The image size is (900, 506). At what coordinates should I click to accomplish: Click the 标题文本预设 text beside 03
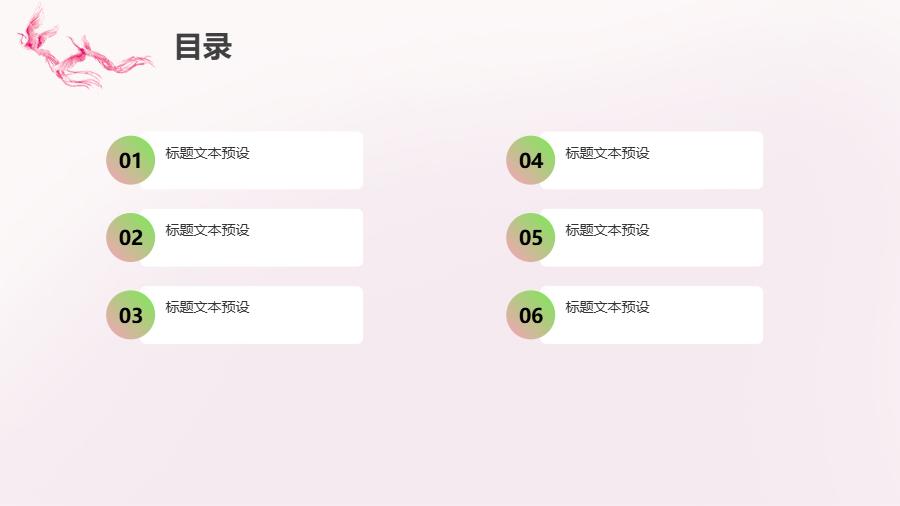tap(207, 307)
